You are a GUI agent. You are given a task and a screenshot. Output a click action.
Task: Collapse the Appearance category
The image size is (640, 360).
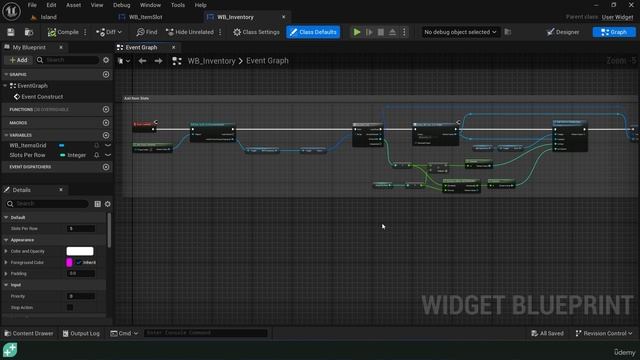tap(6, 240)
